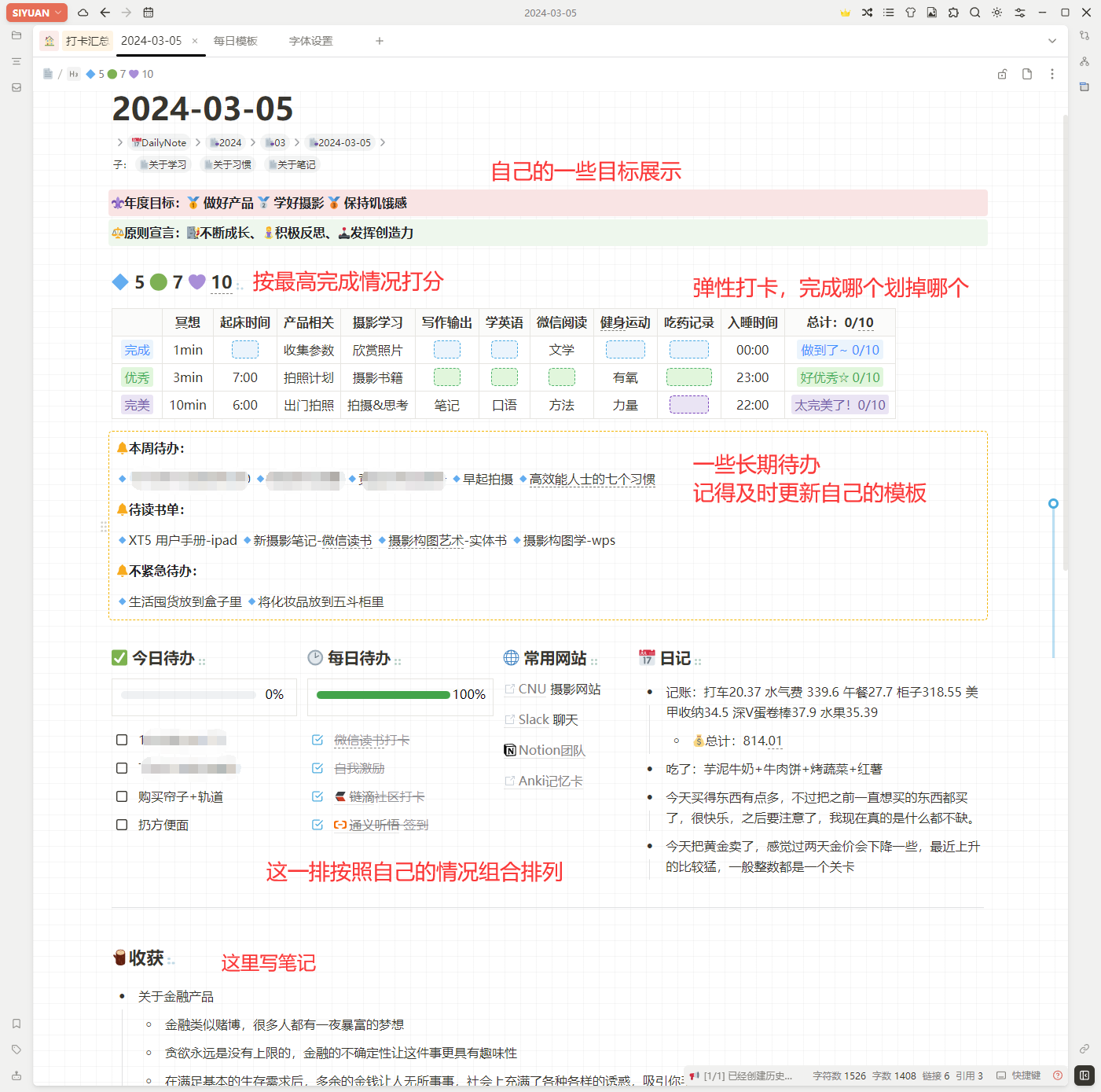The height and width of the screenshot is (1092, 1101).
Task: Click the chevron between 2024 and 03
Action: click(x=253, y=142)
